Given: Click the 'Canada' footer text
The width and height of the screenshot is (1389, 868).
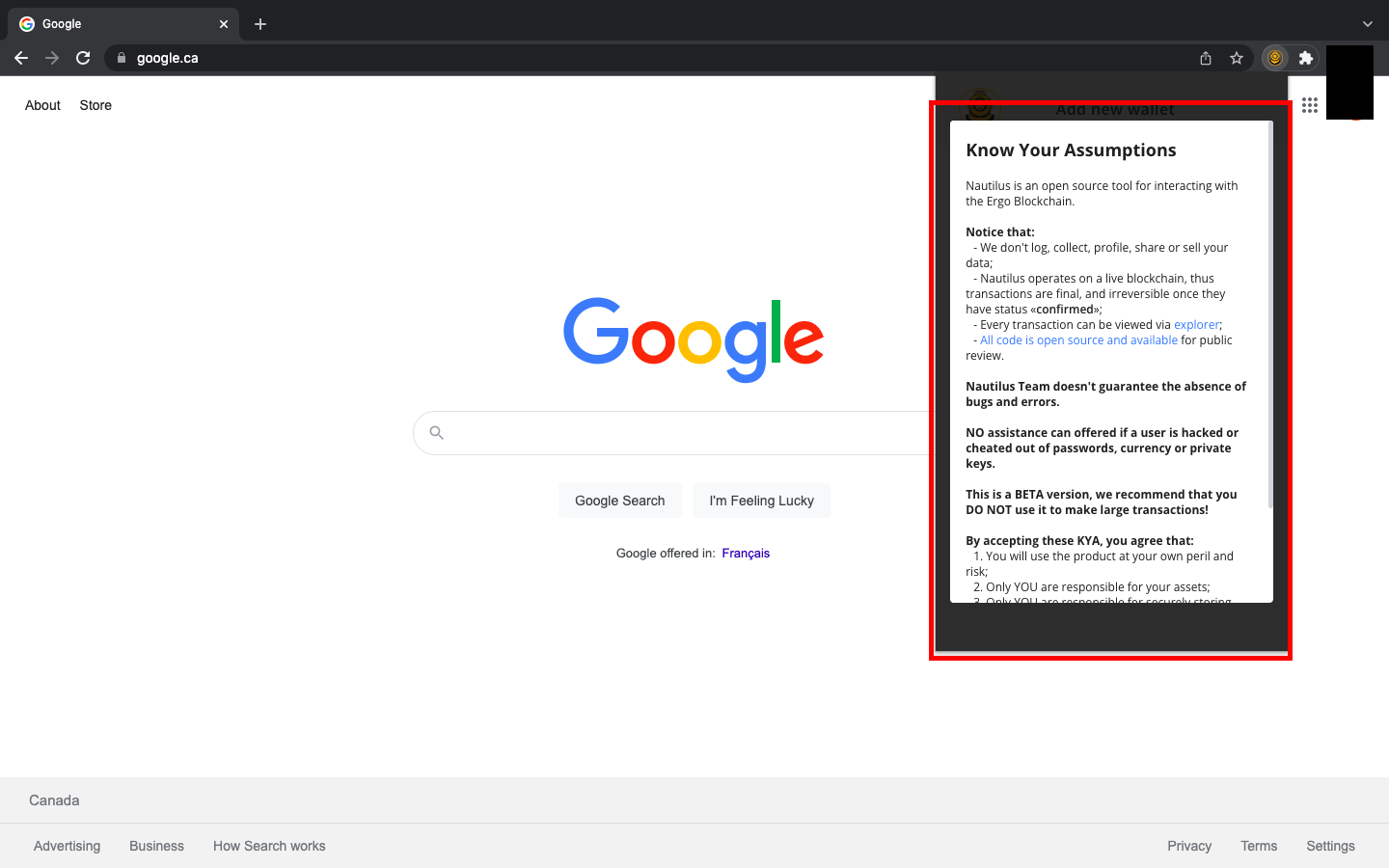Looking at the screenshot, I should coord(54,800).
